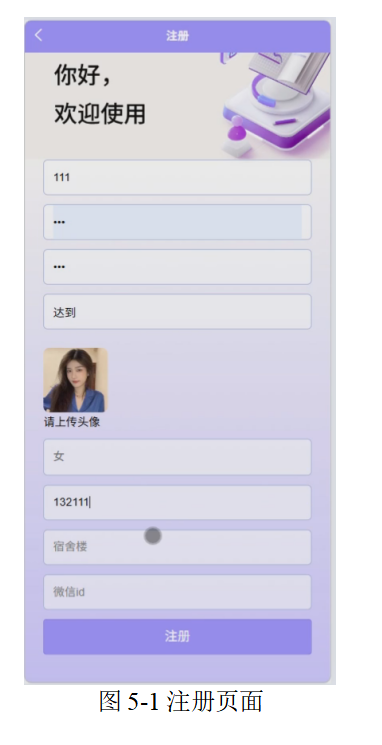
Task: Open the gender field showing 女
Action: [177, 457]
